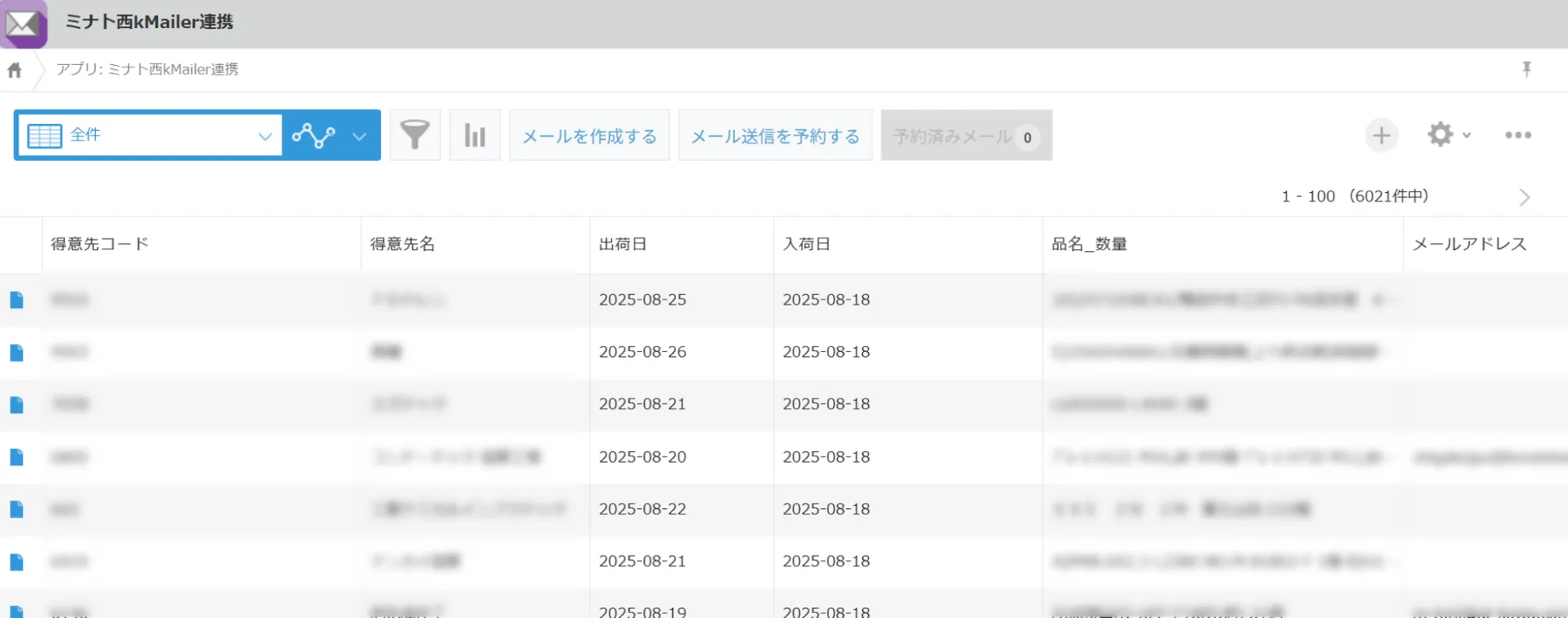Open record details for the 2025-08-26 shipment row
Screen dimensions: 1568x618
[16, 352]
